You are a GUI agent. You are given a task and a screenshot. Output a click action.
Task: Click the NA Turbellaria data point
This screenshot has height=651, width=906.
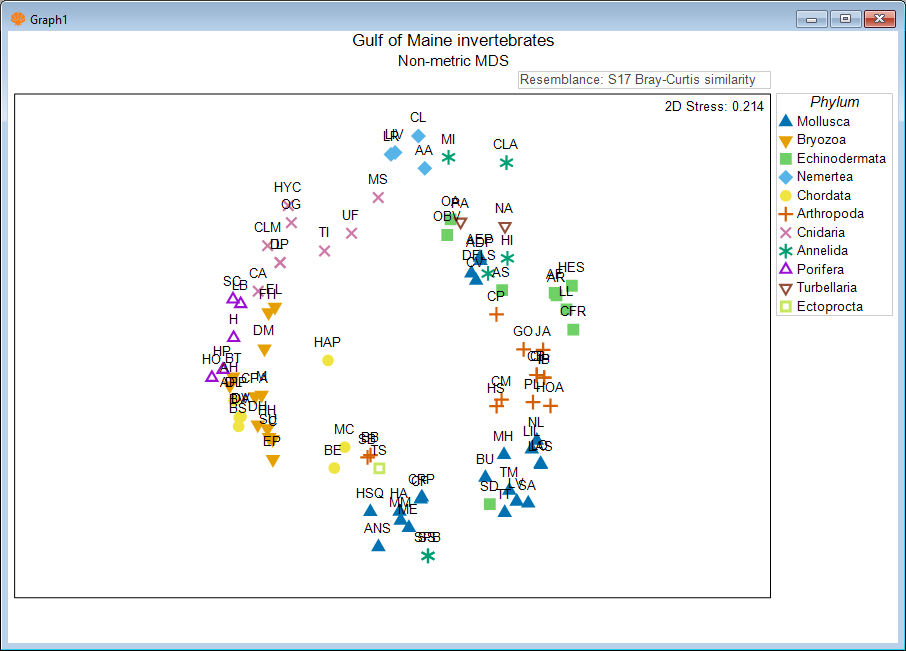coord(505,227)
